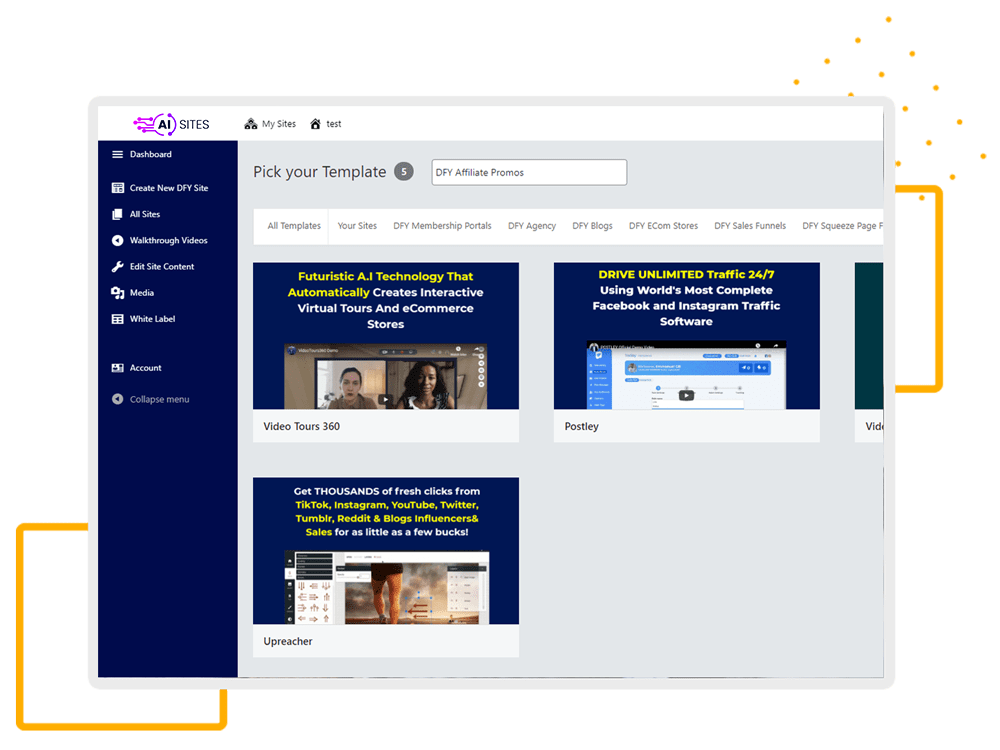Click the Walkthrough Videos arrow icon
This screenshot has width=1000, height=750.
tap(117, 240)
